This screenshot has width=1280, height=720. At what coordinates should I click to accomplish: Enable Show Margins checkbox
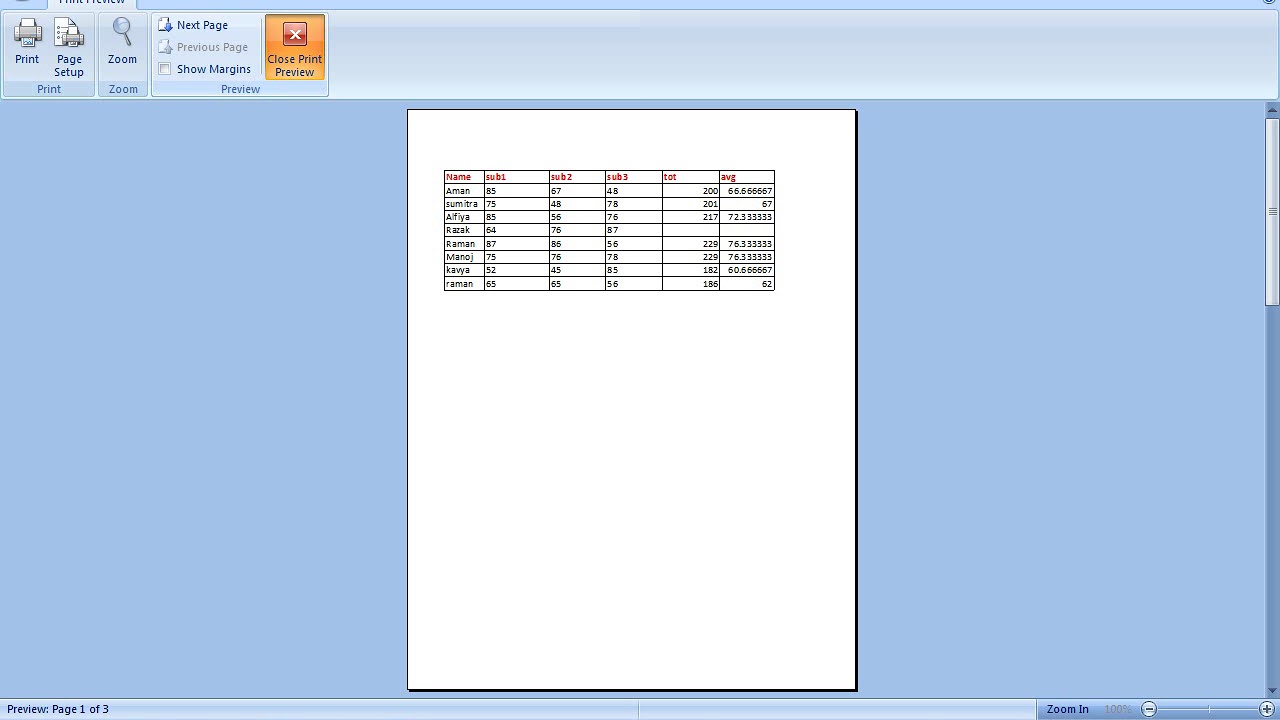(165, 69)
